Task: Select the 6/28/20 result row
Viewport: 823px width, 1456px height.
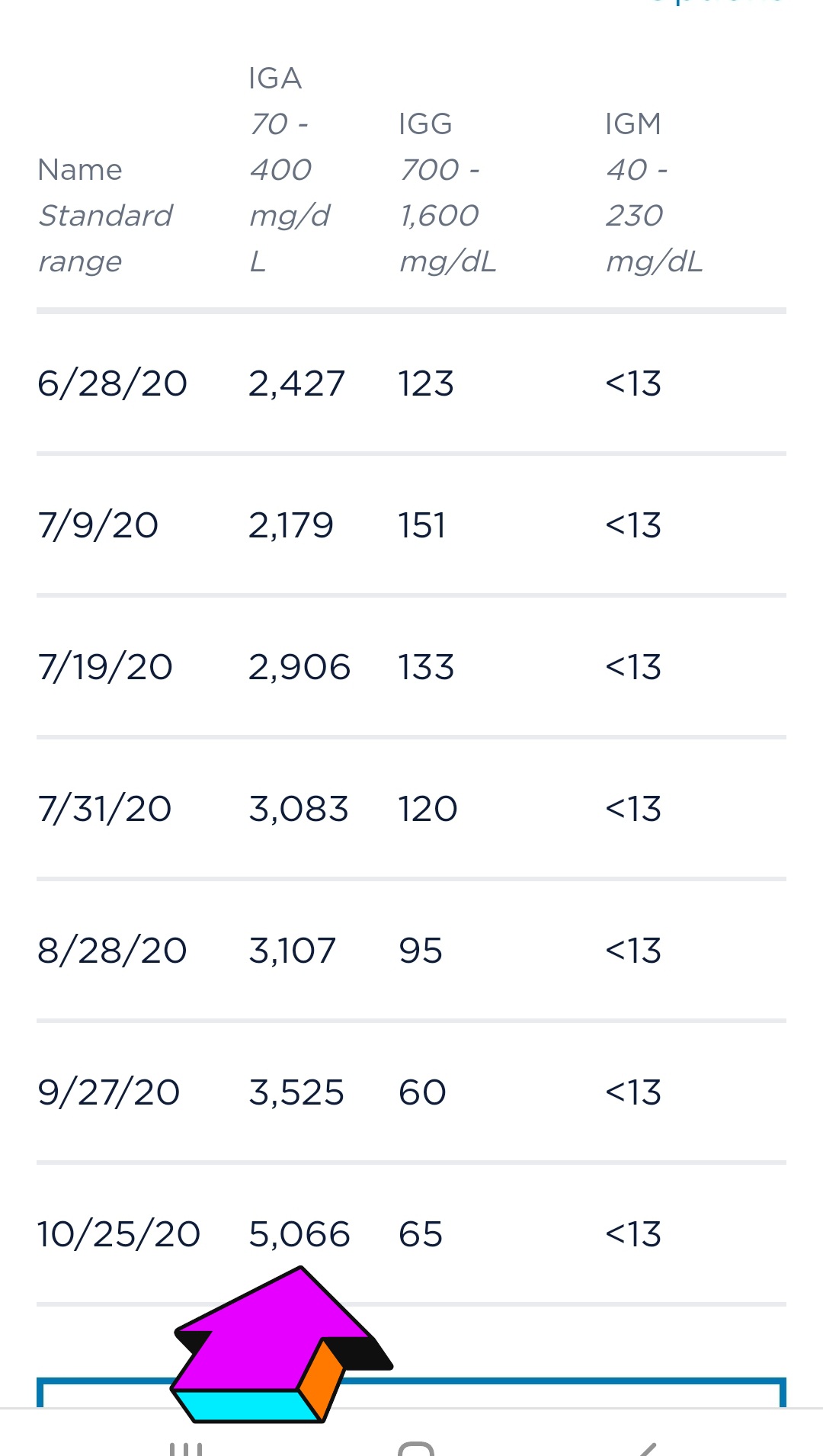Action: pyautogui.click(x=411, y=383)
